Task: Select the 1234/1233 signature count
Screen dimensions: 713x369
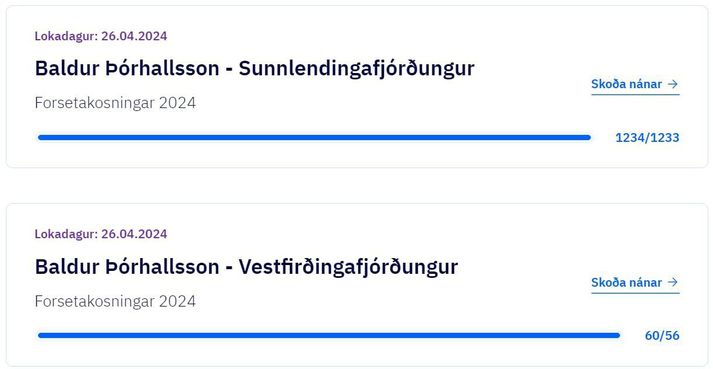Action: pyautogui.click(x=647, y=137)
